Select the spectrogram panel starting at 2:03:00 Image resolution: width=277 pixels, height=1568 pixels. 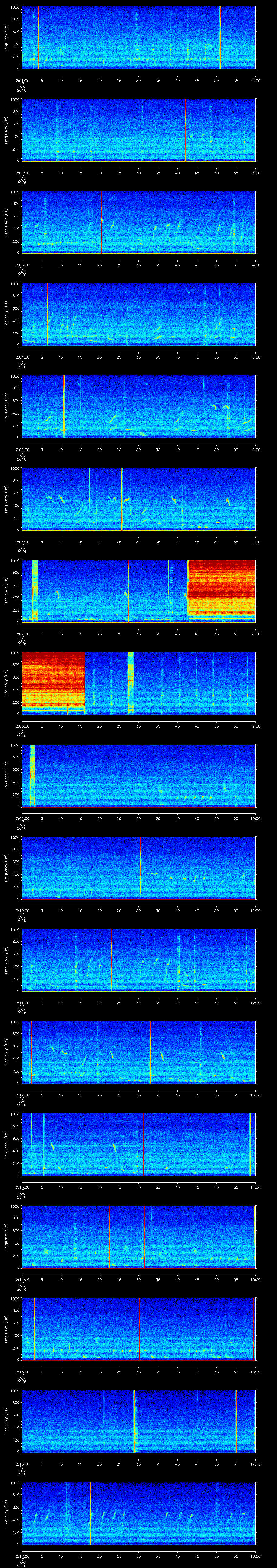[138, 222]
